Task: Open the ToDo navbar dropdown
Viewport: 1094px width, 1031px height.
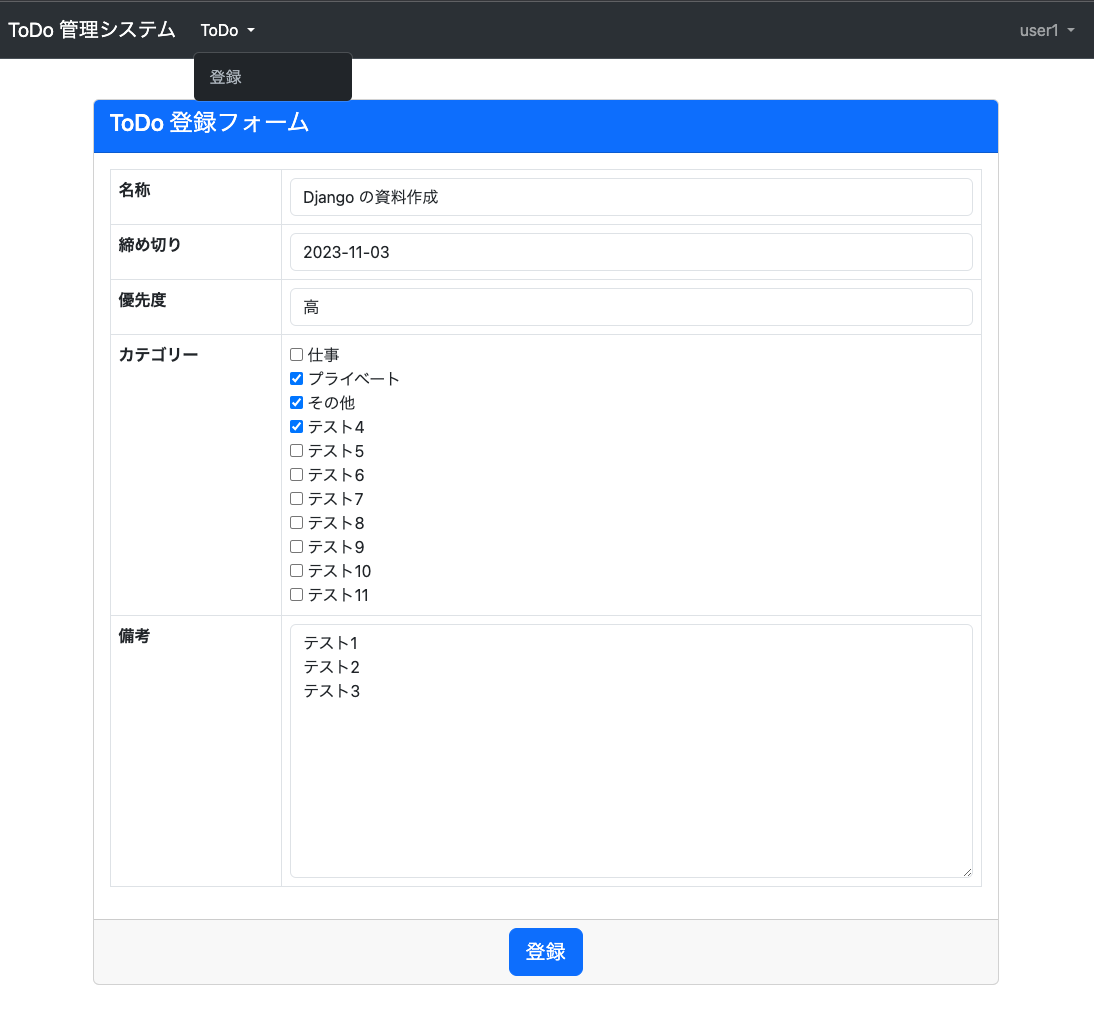Action: [x=227, y=30]
